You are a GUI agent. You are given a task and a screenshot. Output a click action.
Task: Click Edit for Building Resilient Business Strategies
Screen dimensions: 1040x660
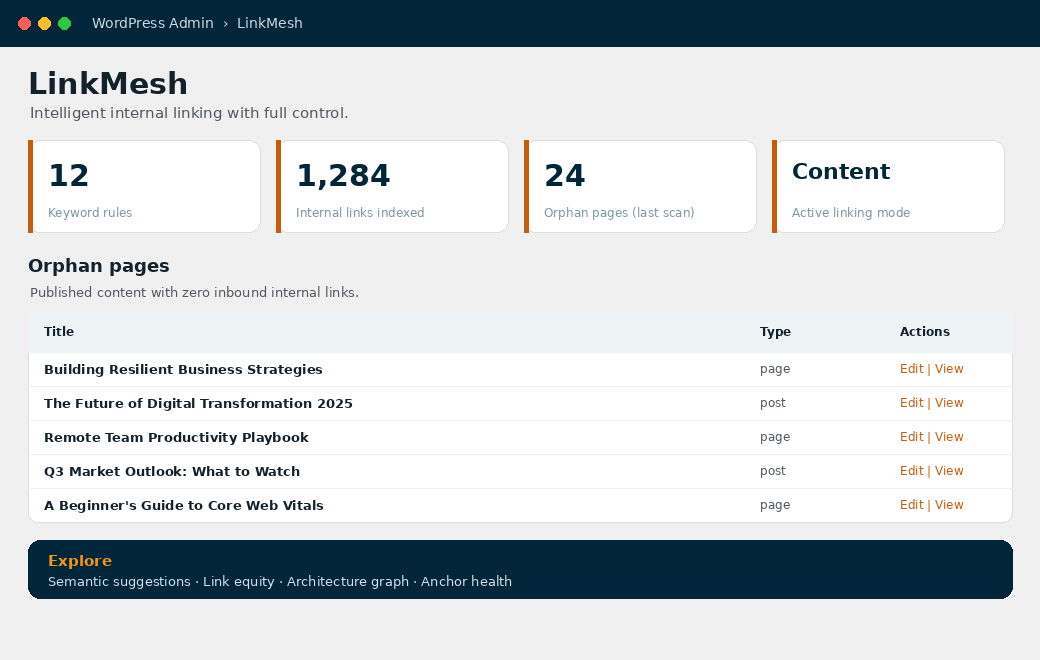911,369
